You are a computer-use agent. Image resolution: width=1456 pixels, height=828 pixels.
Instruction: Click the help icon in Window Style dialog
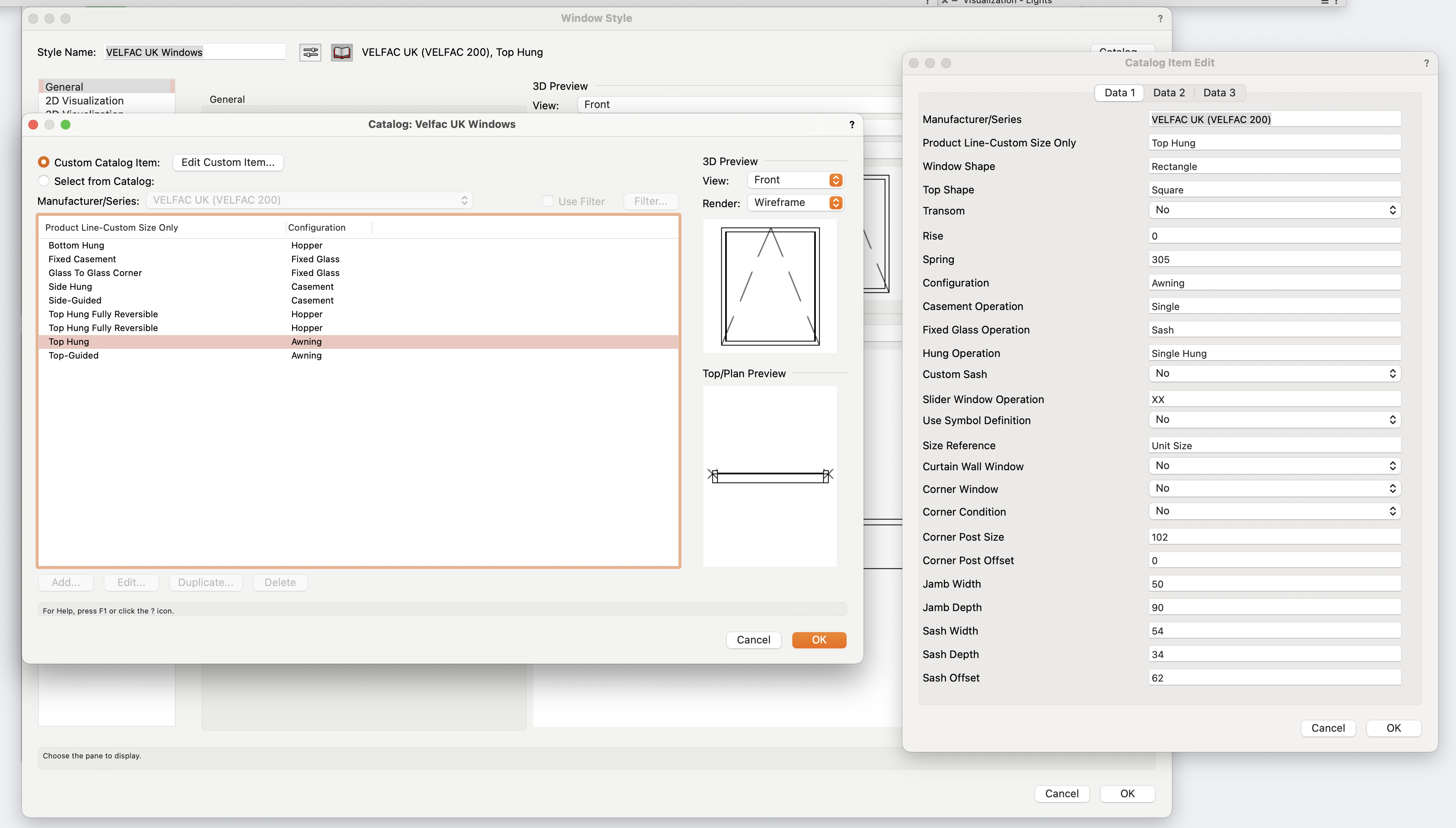tap(1160, 18)
